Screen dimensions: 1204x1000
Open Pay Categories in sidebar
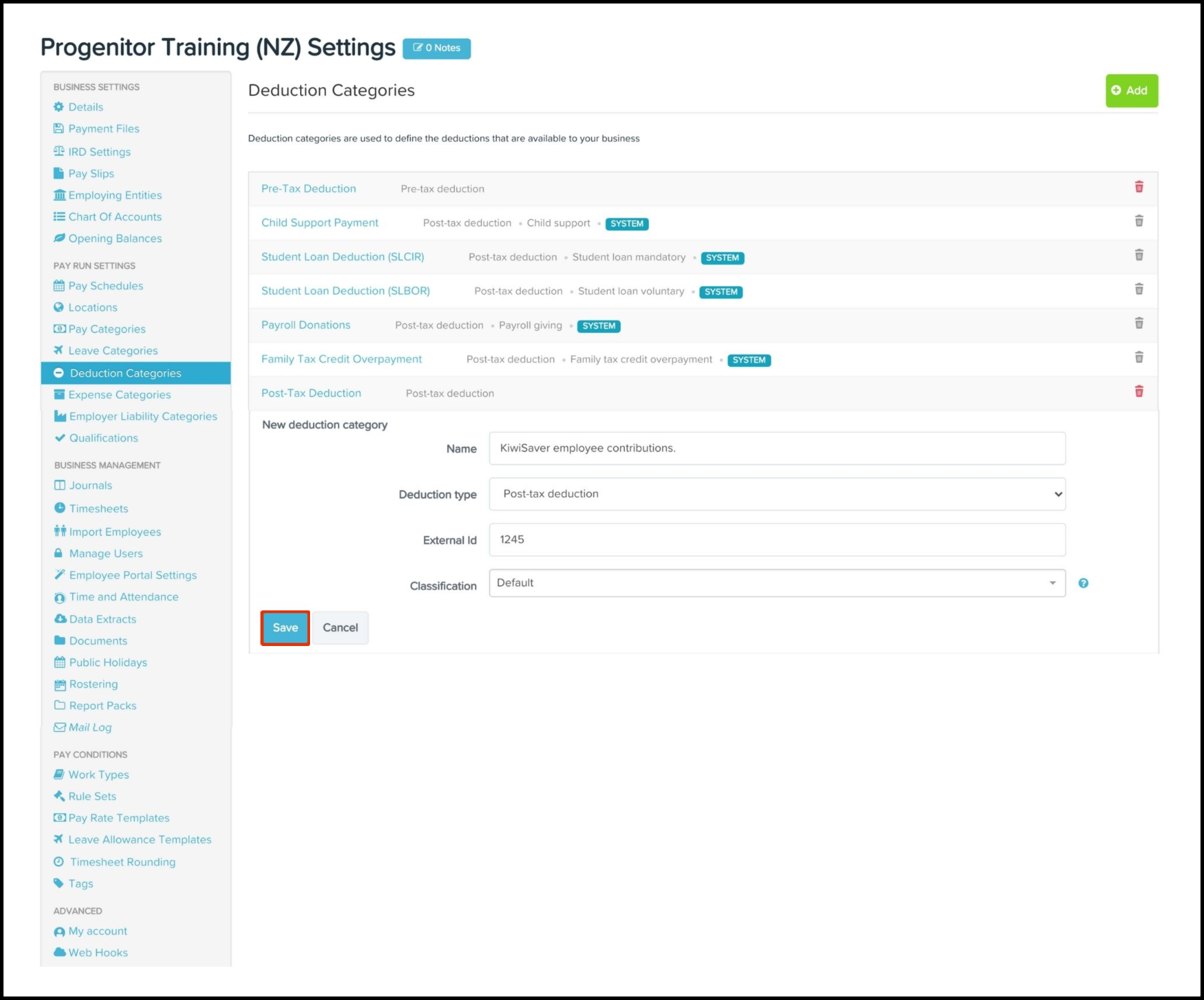tap(107, 329)
